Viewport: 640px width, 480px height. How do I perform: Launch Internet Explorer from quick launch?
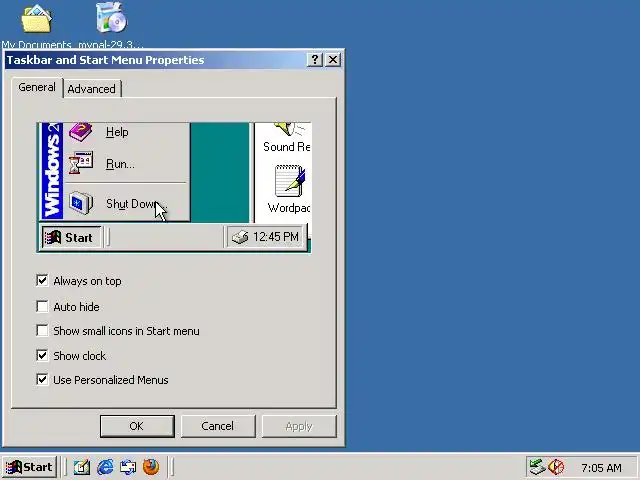click(x=105, y=467)
